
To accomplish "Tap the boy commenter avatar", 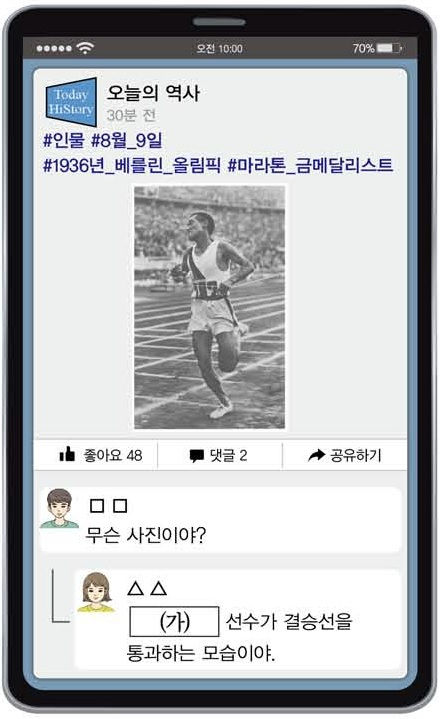I will click(59, 508).
